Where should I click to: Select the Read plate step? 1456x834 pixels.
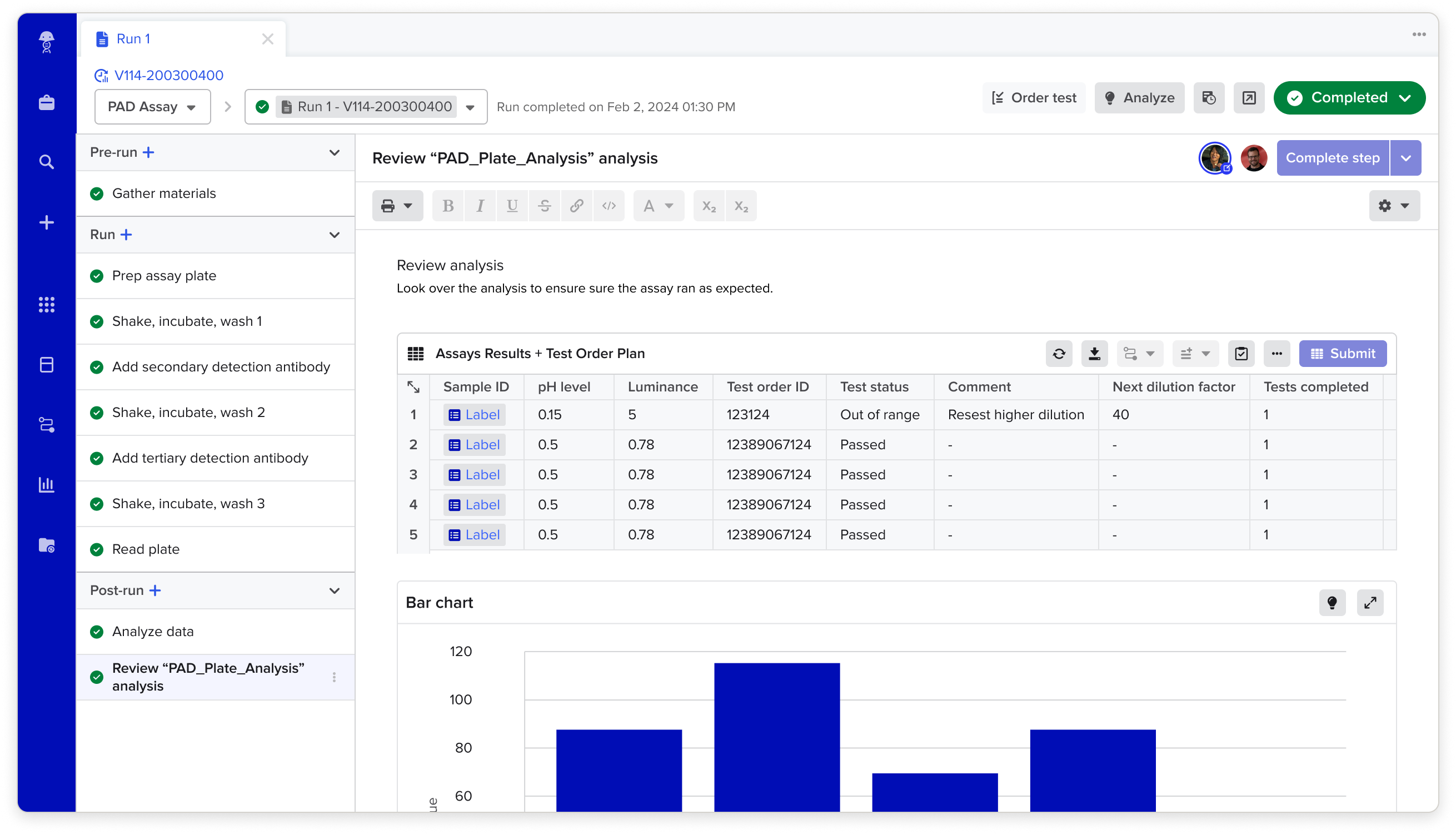[x=215, y=549]
